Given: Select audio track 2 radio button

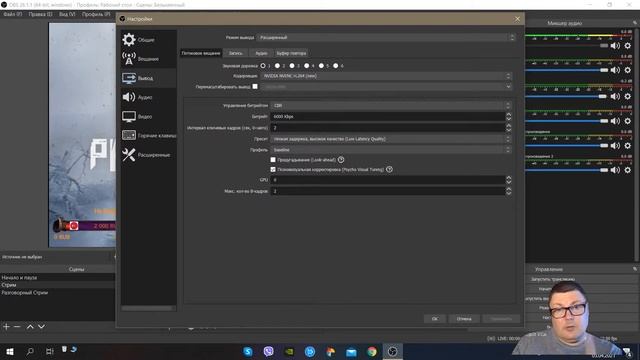Looking at the screenshot, I should (278, 65).
